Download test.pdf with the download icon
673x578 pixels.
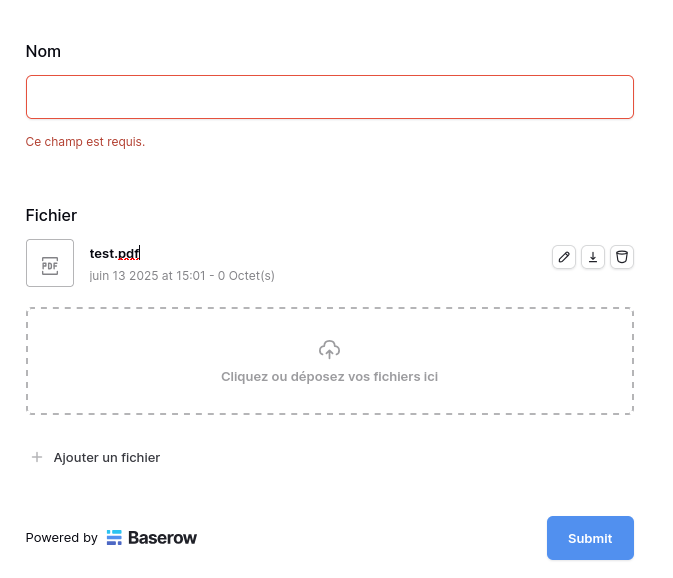(593, 257)
